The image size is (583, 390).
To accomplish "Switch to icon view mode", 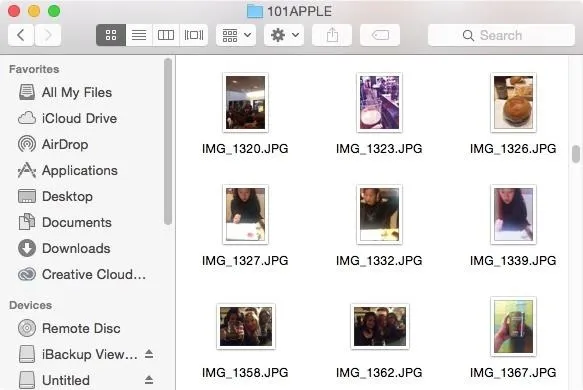I will click(x=111, y=35).
